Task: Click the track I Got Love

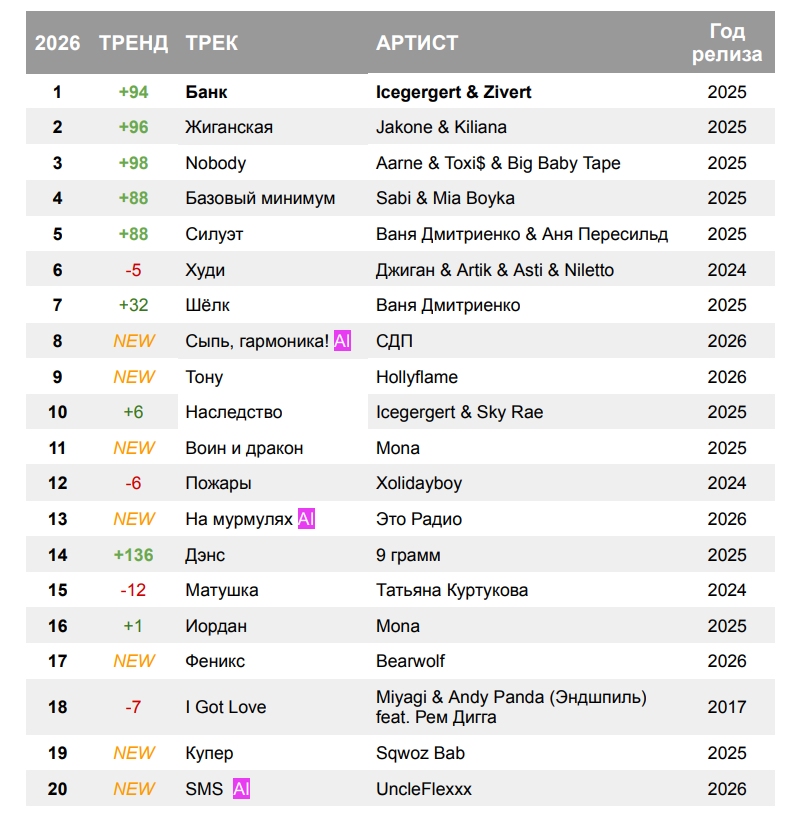Action: tap(226, 707)
